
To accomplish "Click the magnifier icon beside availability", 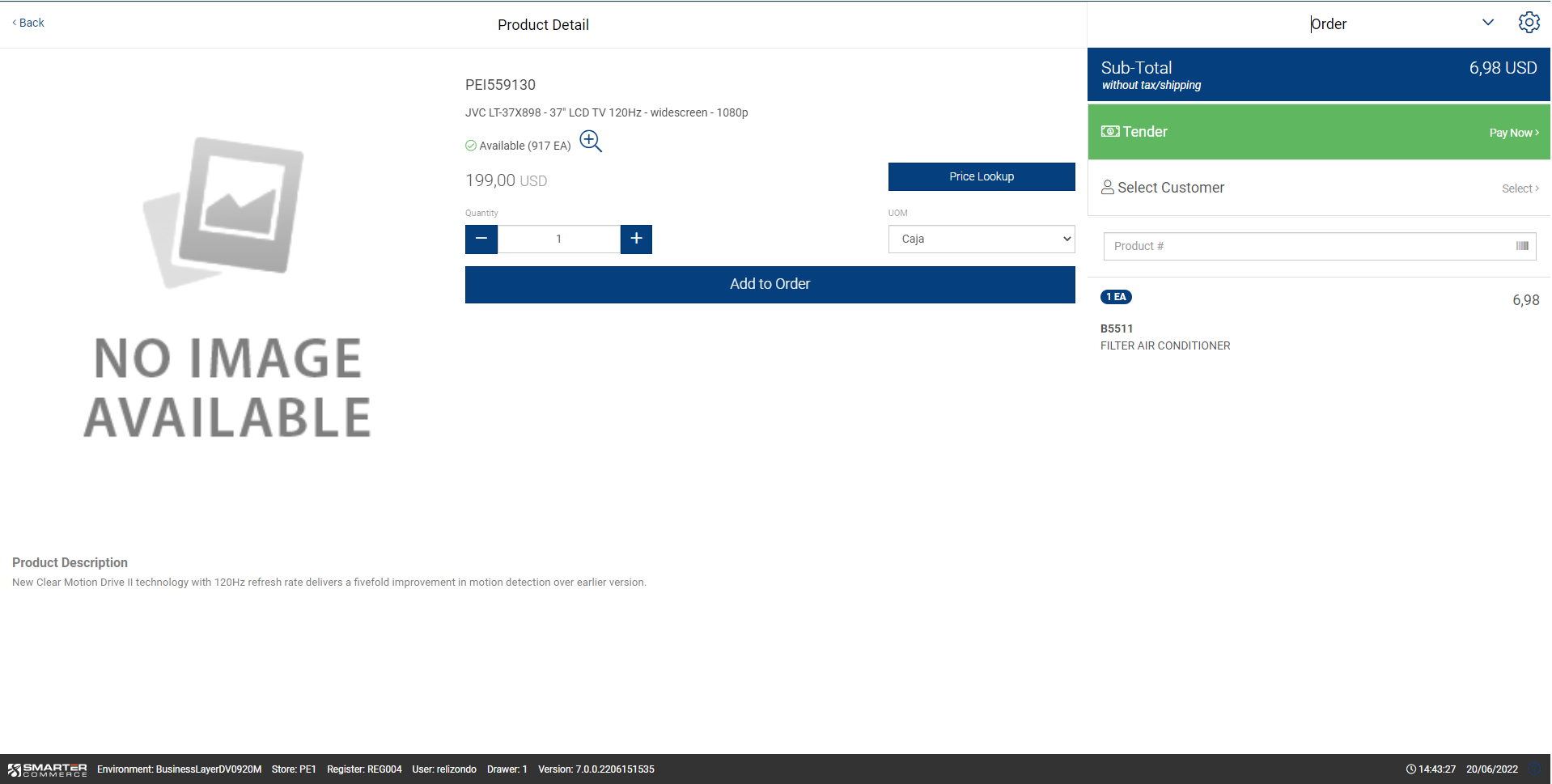I will [x=591, y=142].
